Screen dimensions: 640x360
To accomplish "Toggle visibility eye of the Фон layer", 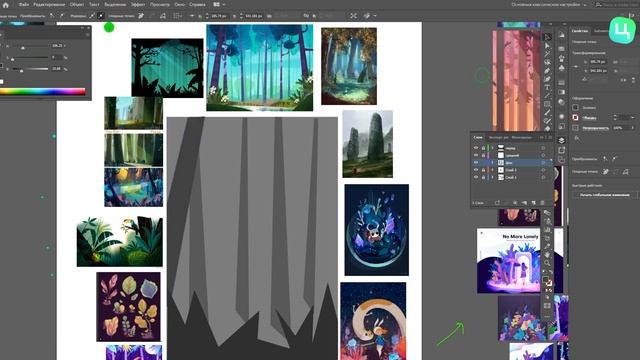I will (476, 162).
